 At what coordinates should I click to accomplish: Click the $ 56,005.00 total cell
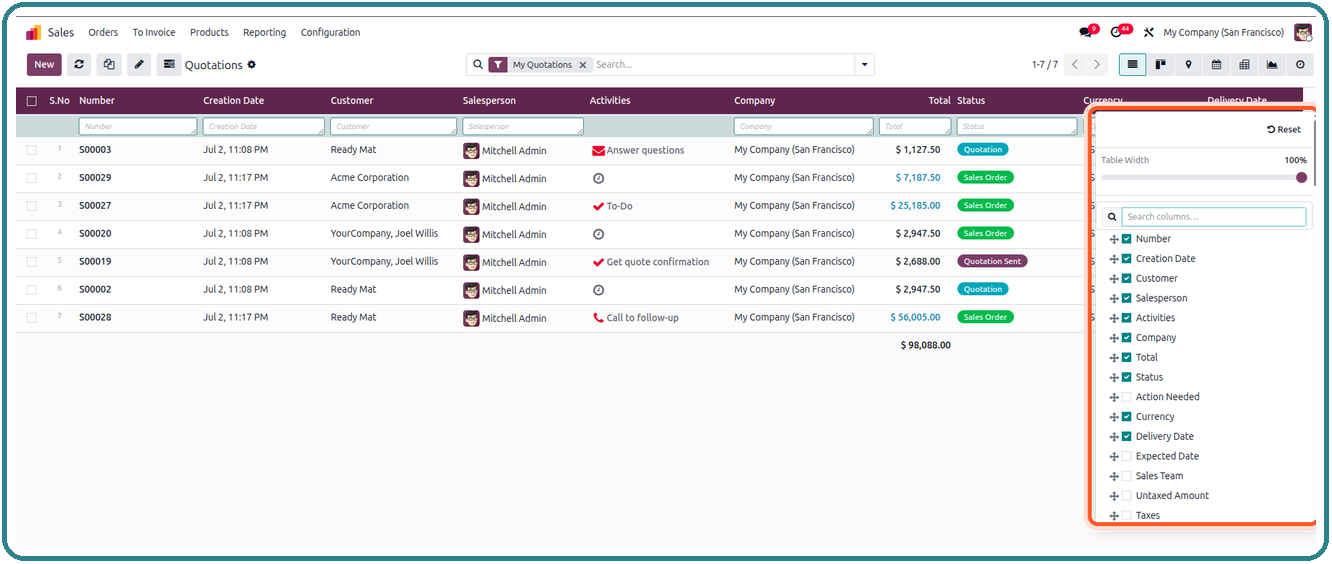[x=915, y=318]
